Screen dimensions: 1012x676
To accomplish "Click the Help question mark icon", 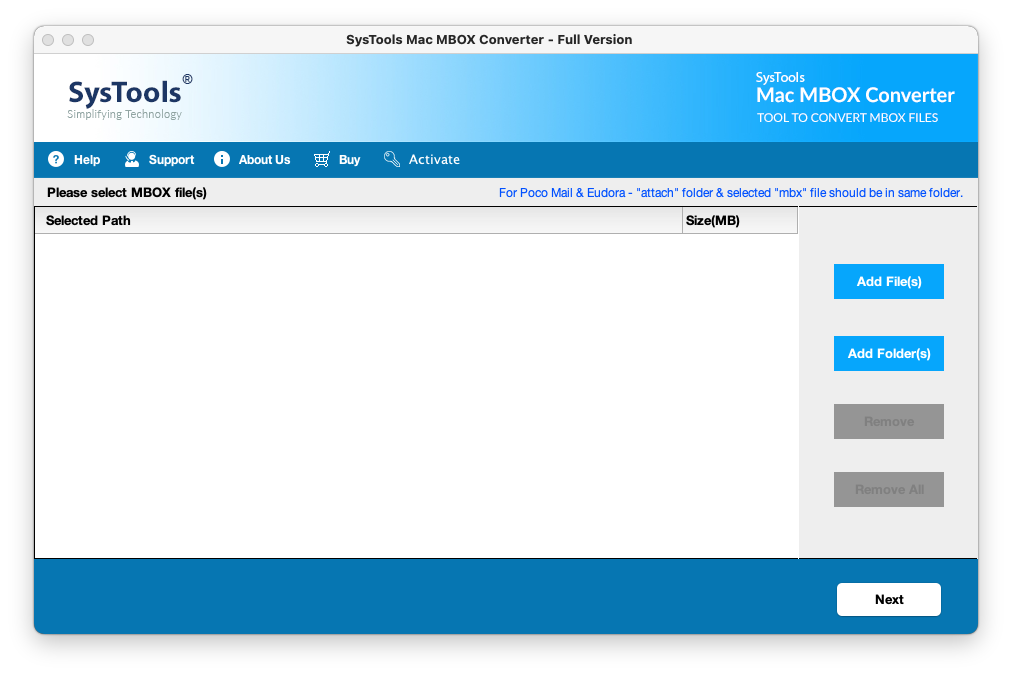I will point(56,159).
